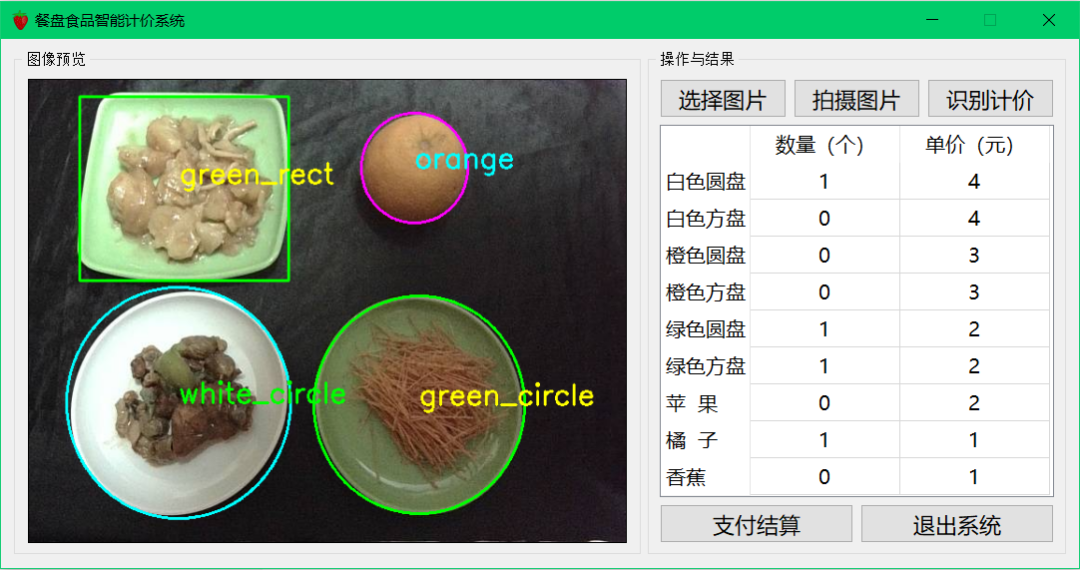Select the unit price cell for 白色方盘
Viewport: 1080px width, 570px height.
974,219
